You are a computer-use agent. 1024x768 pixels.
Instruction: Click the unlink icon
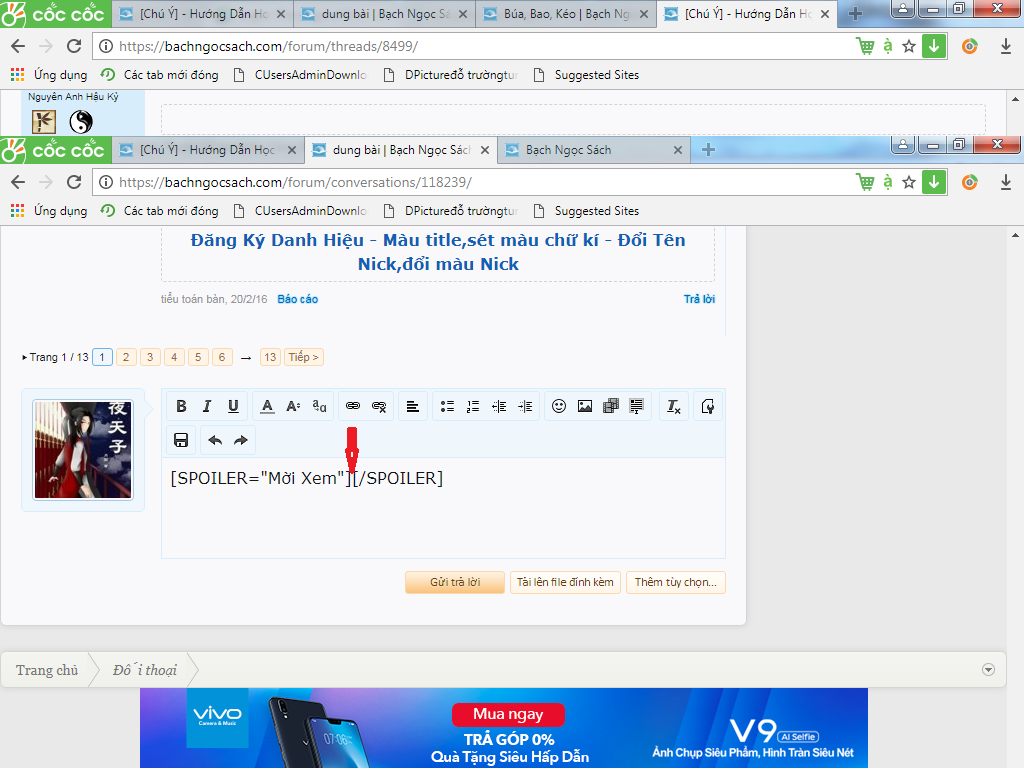[379, 406]
